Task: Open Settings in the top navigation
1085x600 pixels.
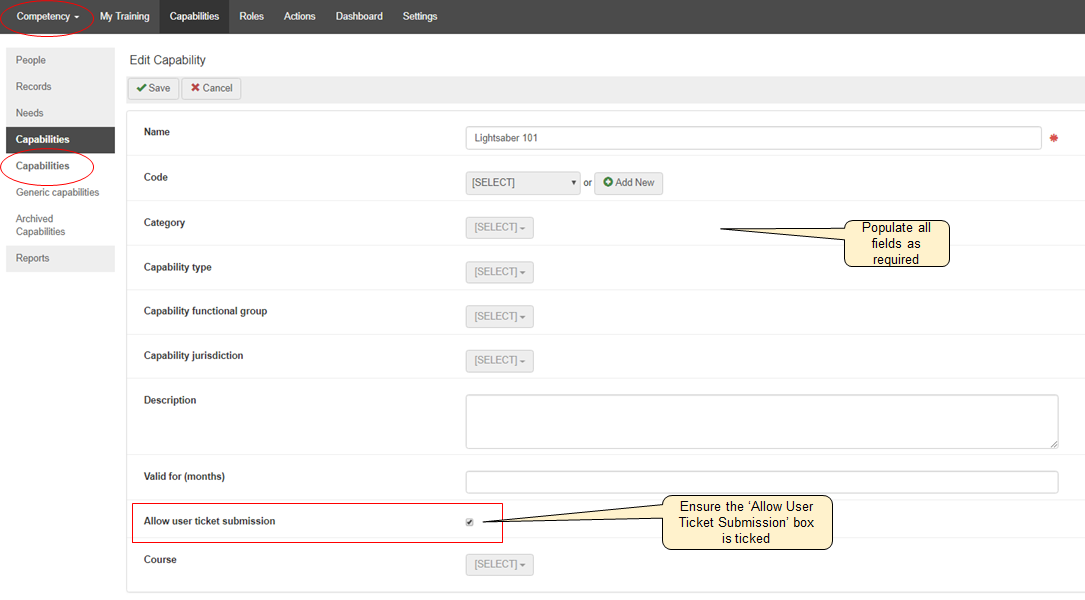Action: [x=420, y=16]
